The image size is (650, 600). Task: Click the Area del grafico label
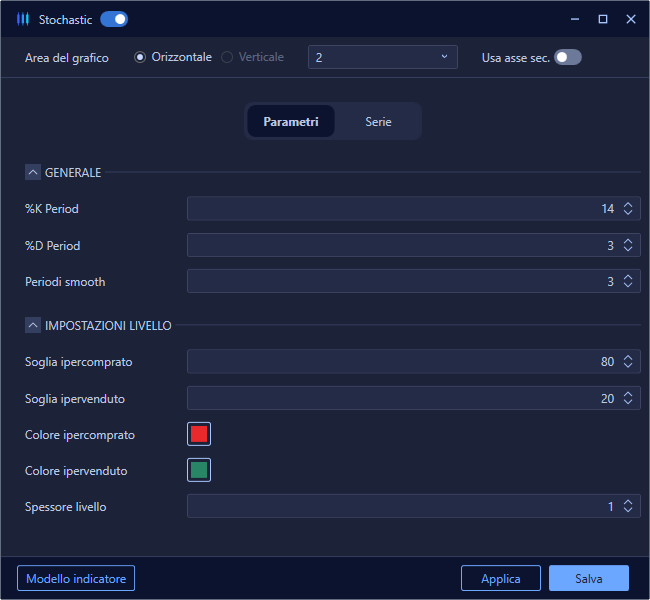(x=67, y=58)
